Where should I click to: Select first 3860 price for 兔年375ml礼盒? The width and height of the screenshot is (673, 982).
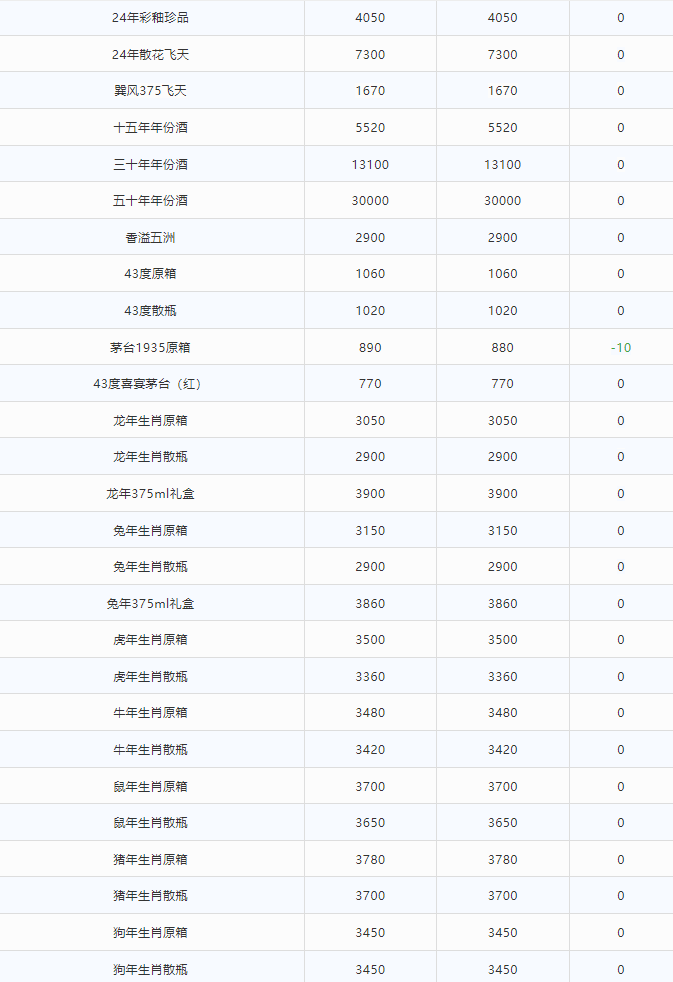(370, 604)
